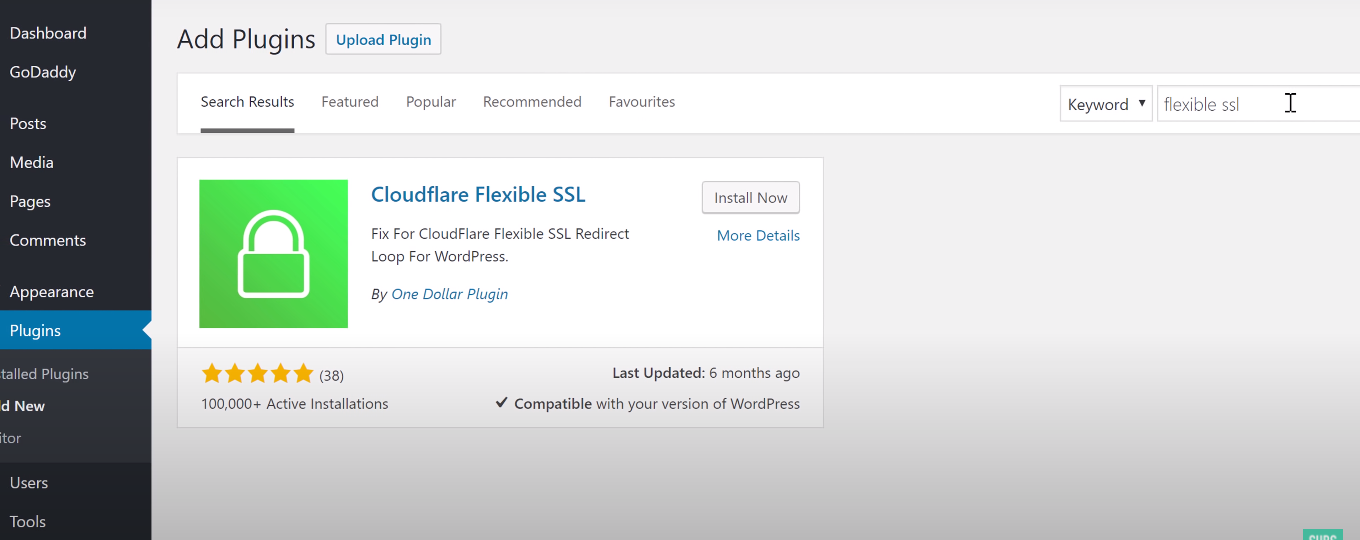Go to Dashboard in sidebar

(48, 33)
